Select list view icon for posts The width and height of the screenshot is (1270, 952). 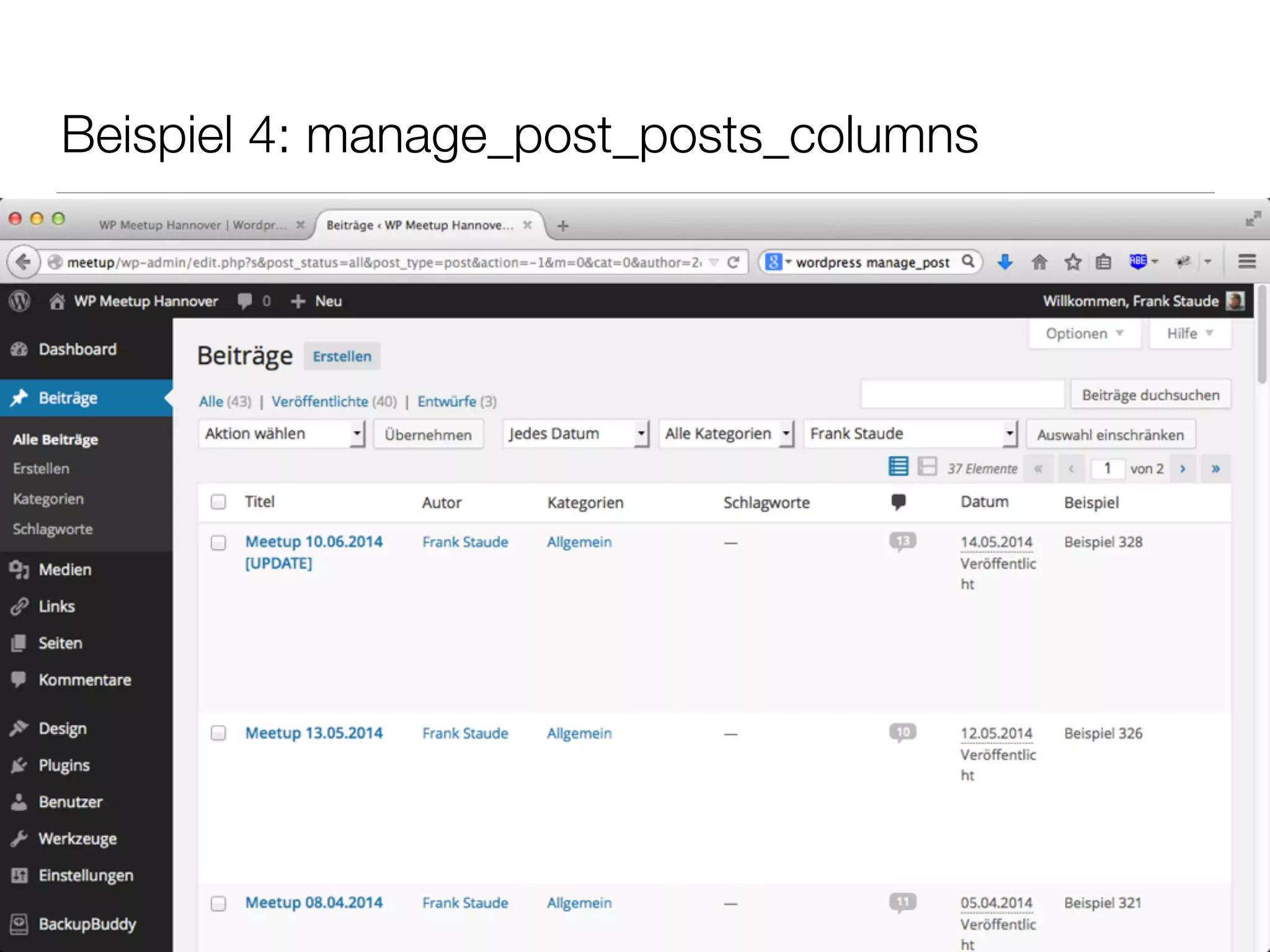click(898, 466)
